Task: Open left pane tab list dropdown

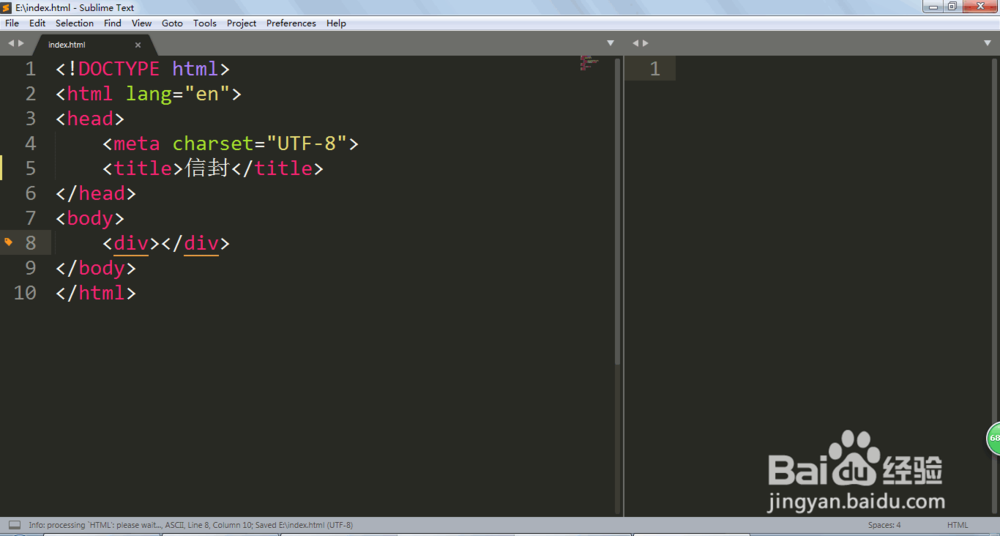Action: click(610, 43)
